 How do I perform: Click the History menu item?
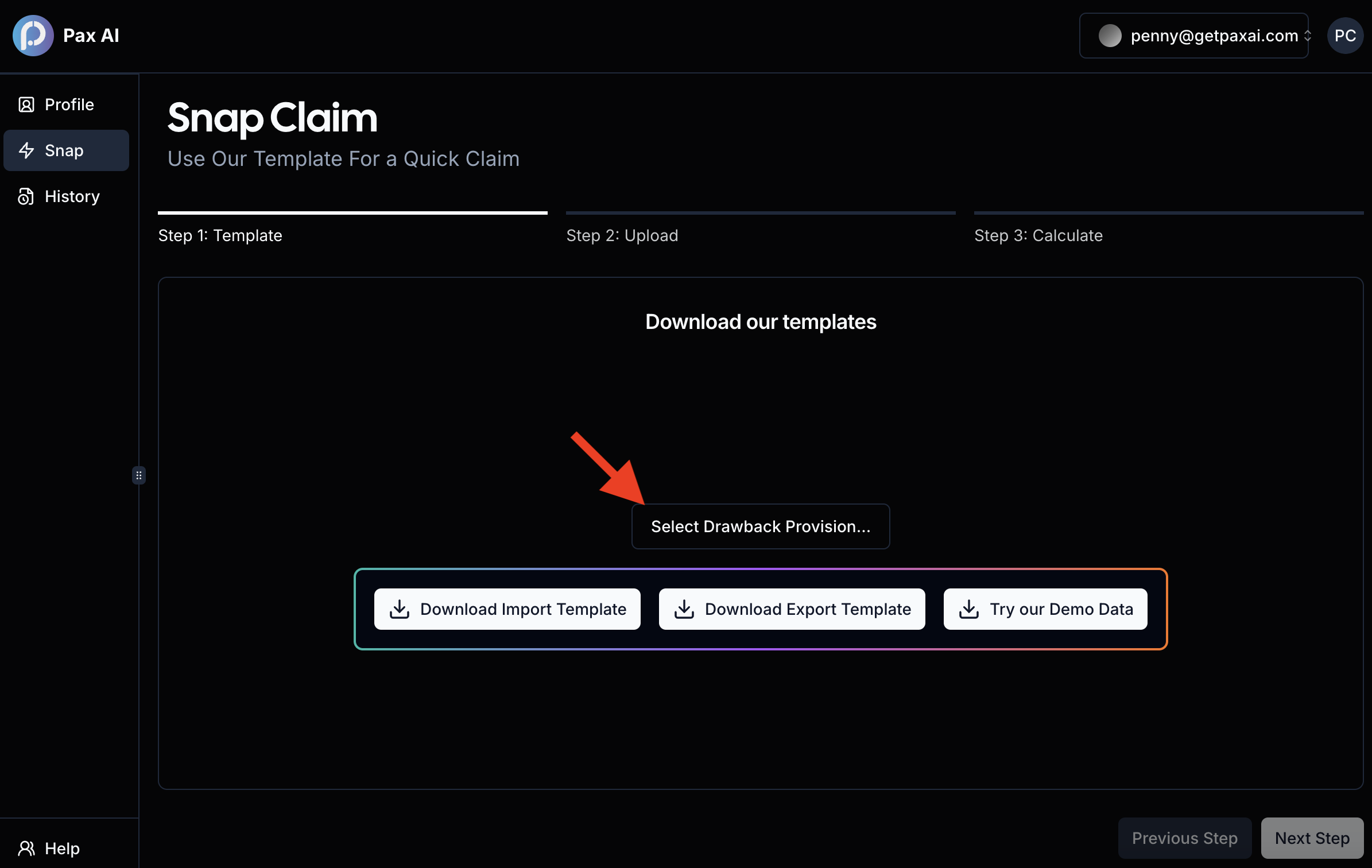(72, 196)
